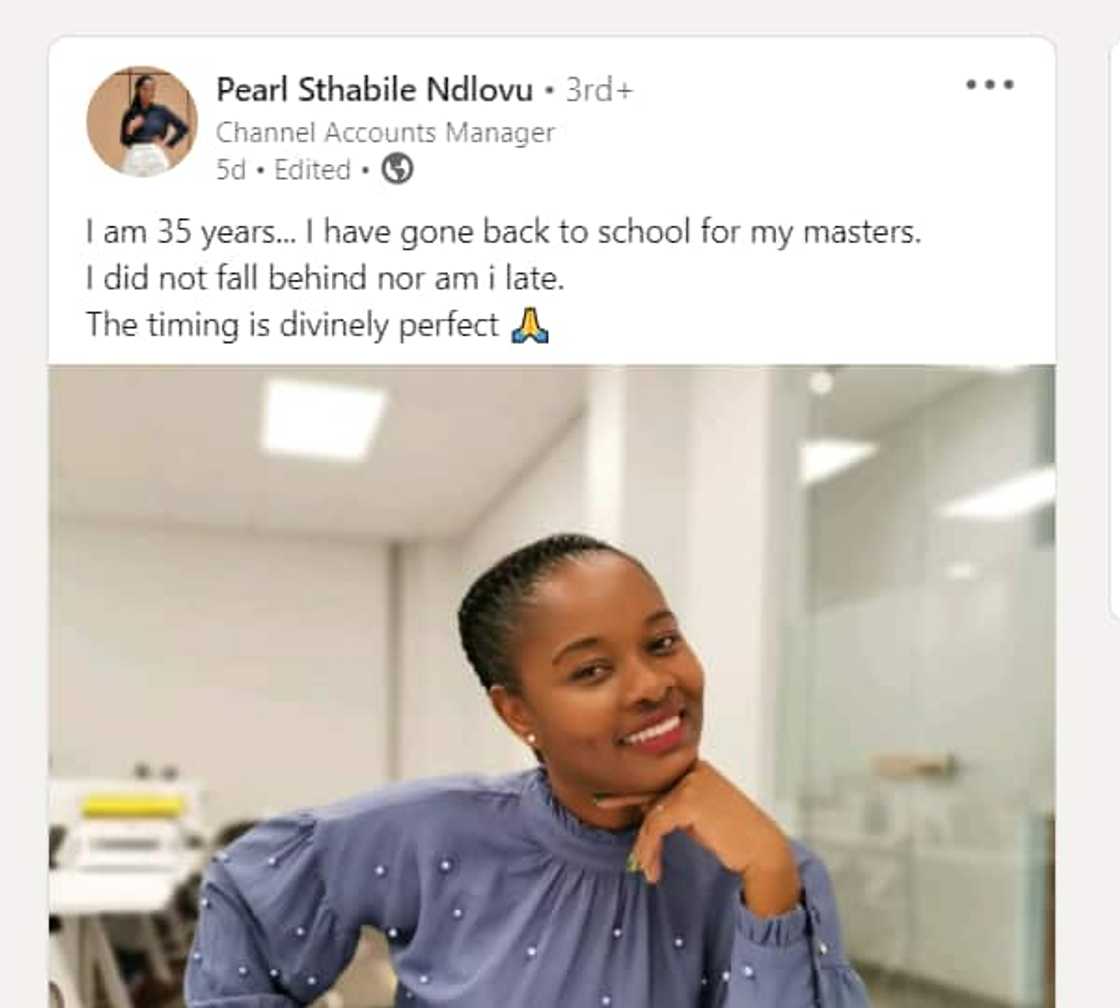Click the "Edited" label in post header
Viewport: 1120px width, 1008px height.
(x=312, y=170)
